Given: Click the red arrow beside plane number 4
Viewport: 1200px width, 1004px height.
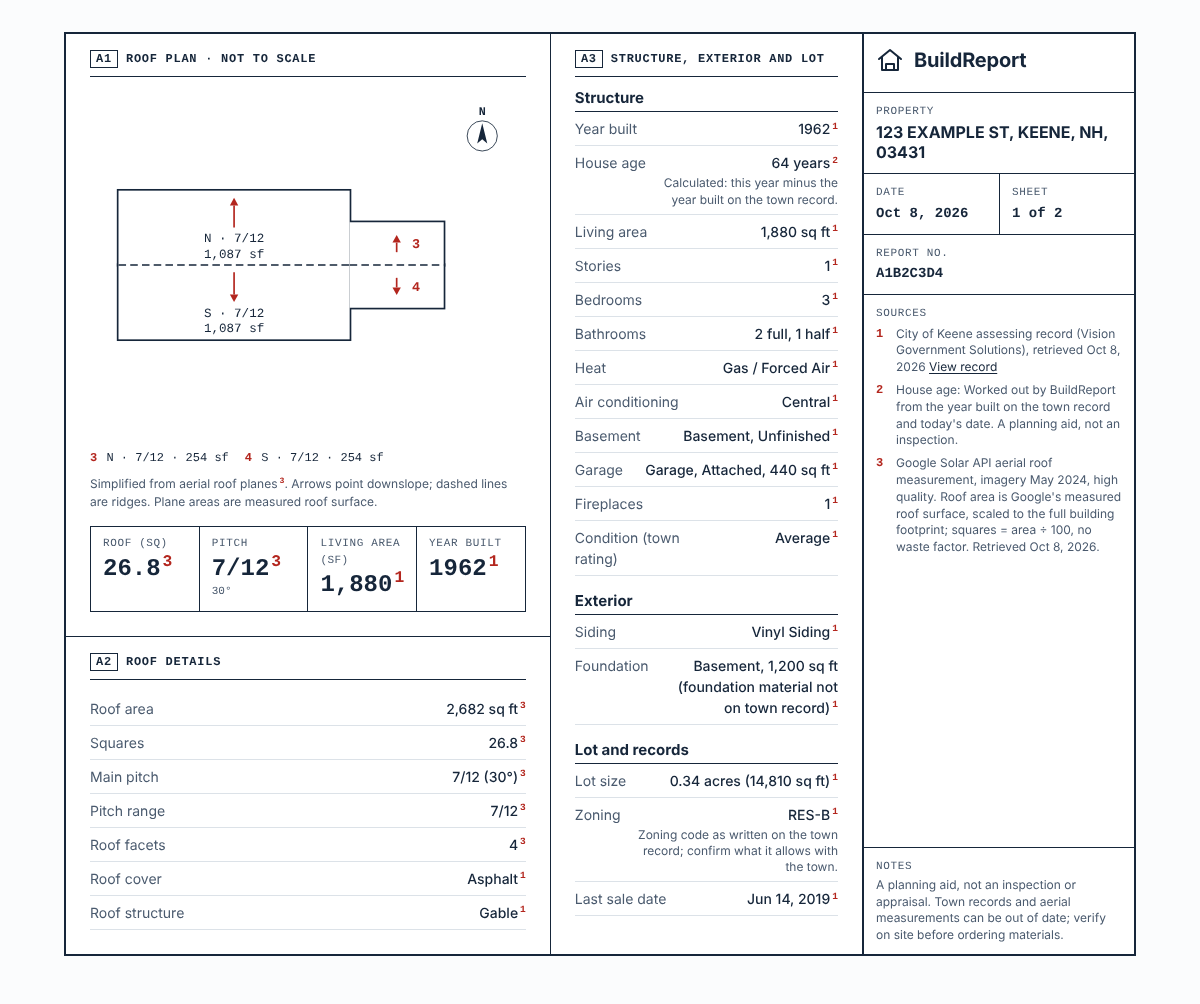Looking at the screenshot, I should [397, 286].
